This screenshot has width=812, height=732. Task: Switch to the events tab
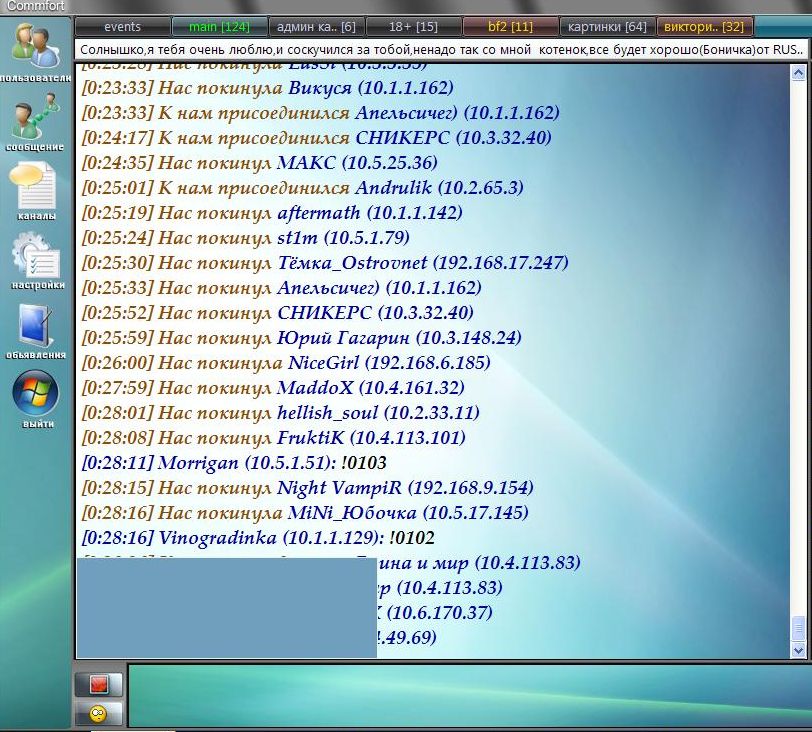click(122, 27)
